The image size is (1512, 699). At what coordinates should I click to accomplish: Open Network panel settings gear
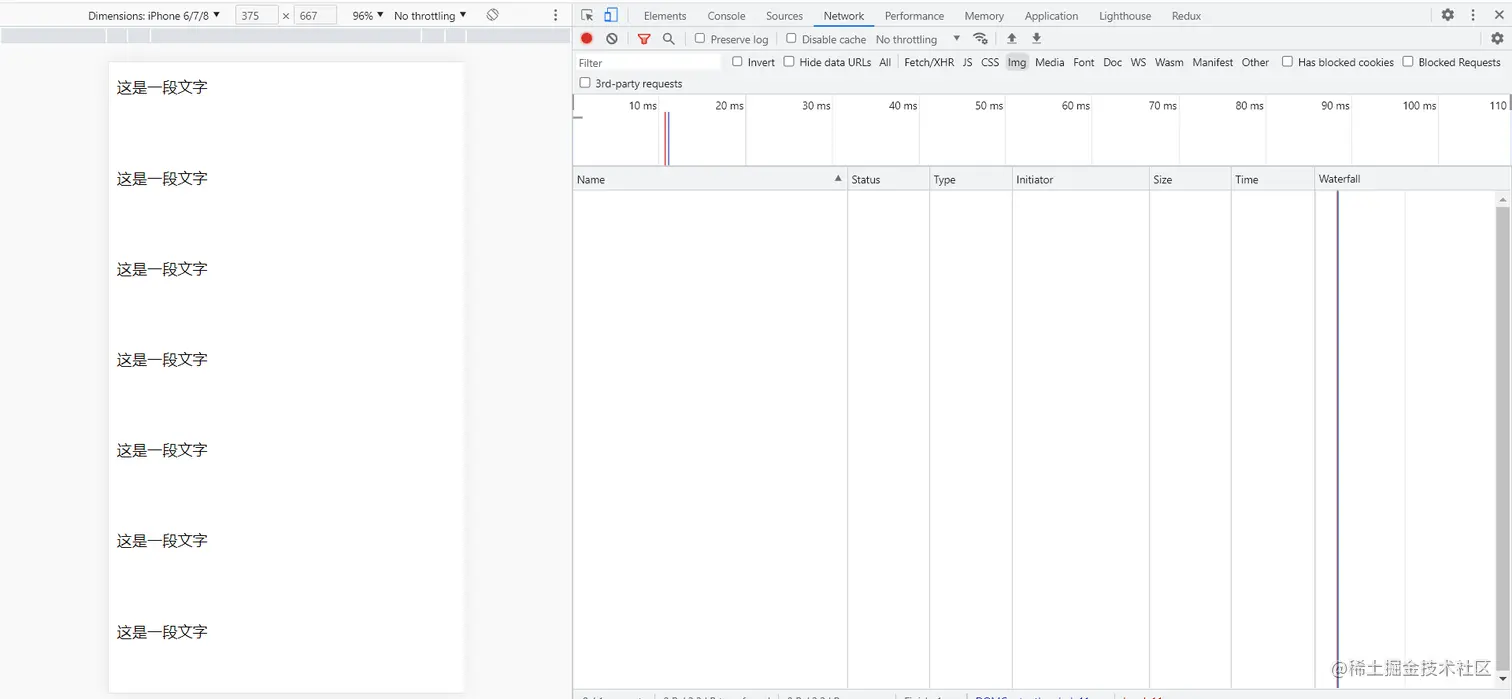point(1497,39)
